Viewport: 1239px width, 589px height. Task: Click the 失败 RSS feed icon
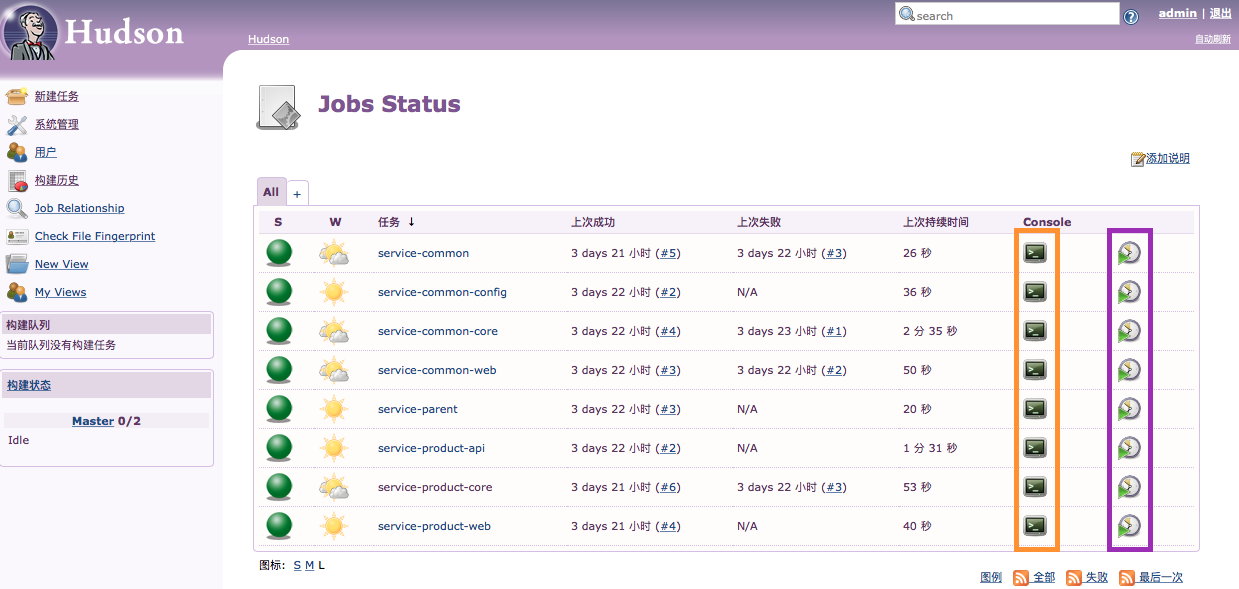point(1074,577)
